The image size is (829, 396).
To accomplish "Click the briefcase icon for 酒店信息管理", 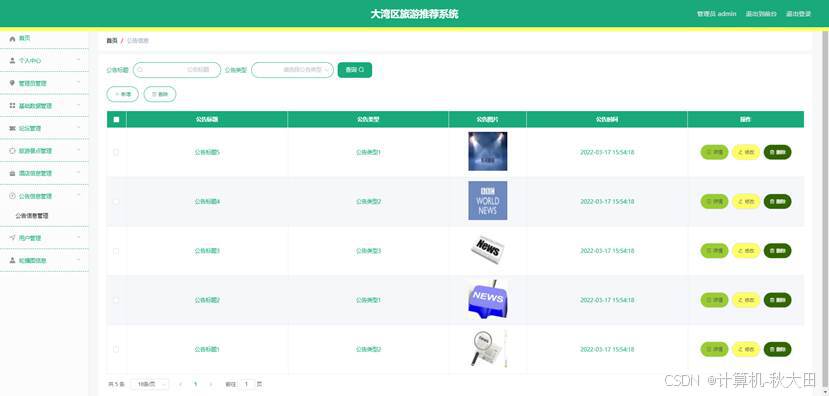I will point(12,173).
